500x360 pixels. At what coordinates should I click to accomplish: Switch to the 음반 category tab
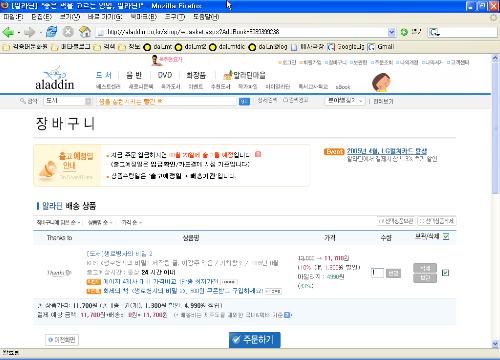coord(134,75)
